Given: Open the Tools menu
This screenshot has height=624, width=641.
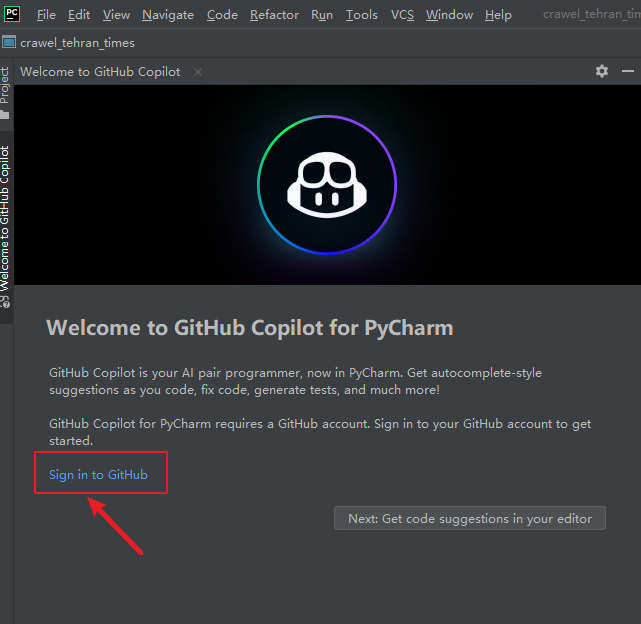Looking at the screenshot, I should [362, 15].
